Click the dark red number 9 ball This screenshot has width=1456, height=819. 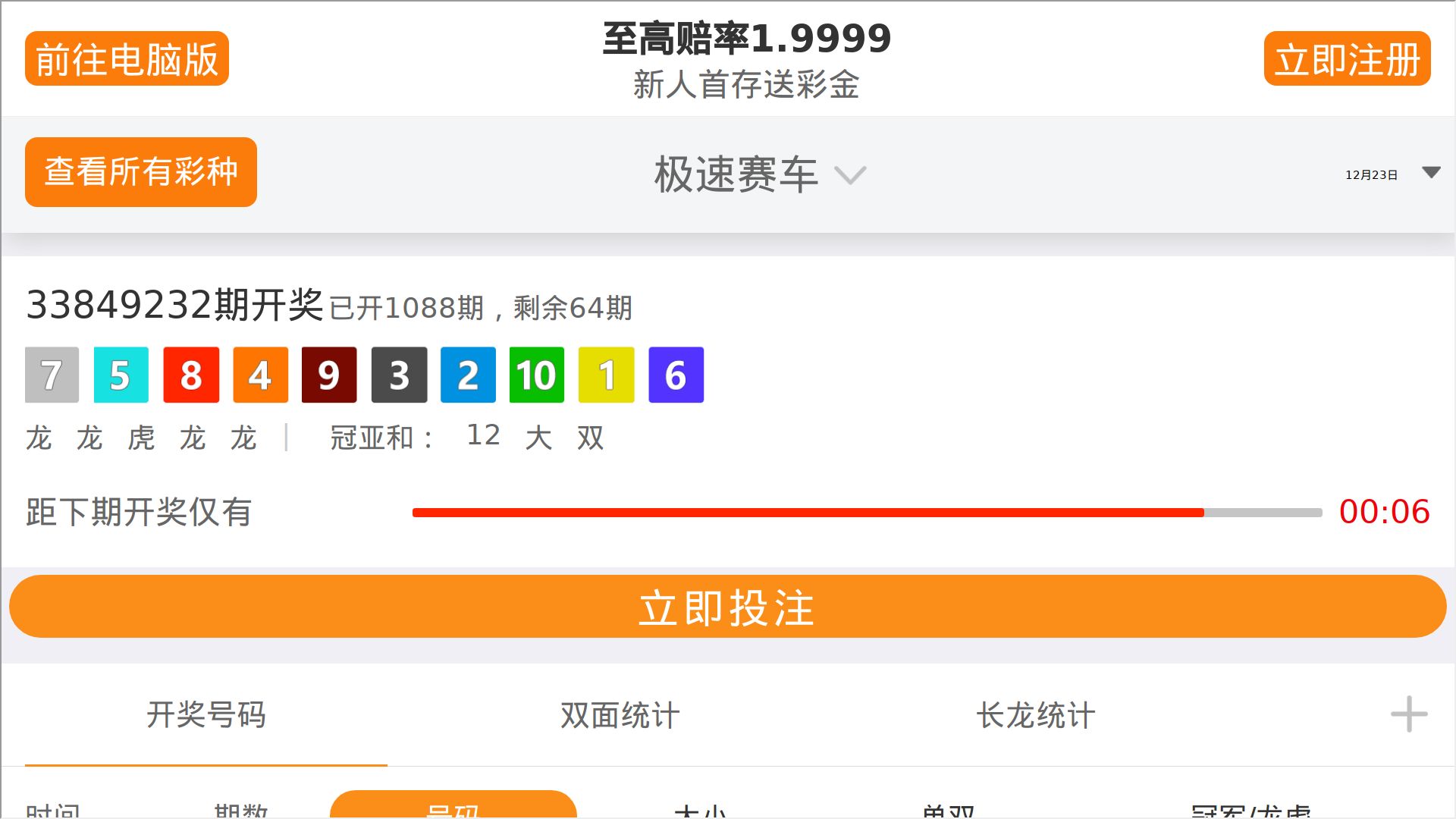tap(329, 375)
